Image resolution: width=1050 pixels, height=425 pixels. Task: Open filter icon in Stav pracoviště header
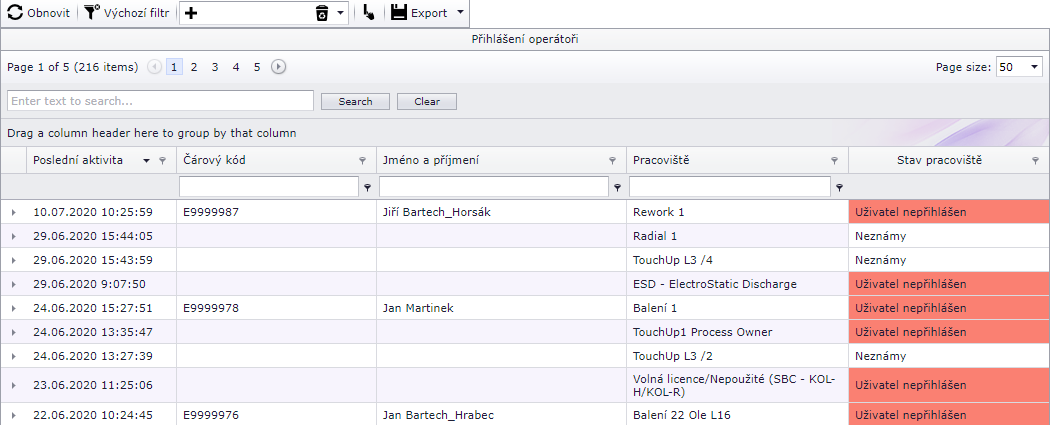click(x=1036, y=161)
